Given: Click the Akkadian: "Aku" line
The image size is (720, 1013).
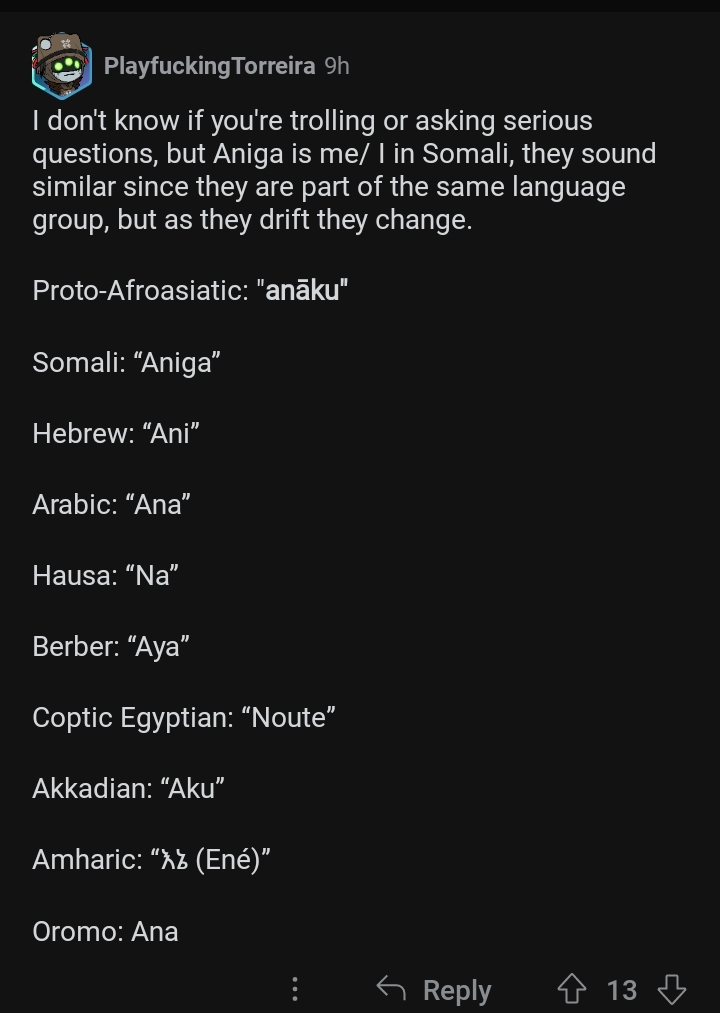Looking at the screenshot, I should coord(129,788).
